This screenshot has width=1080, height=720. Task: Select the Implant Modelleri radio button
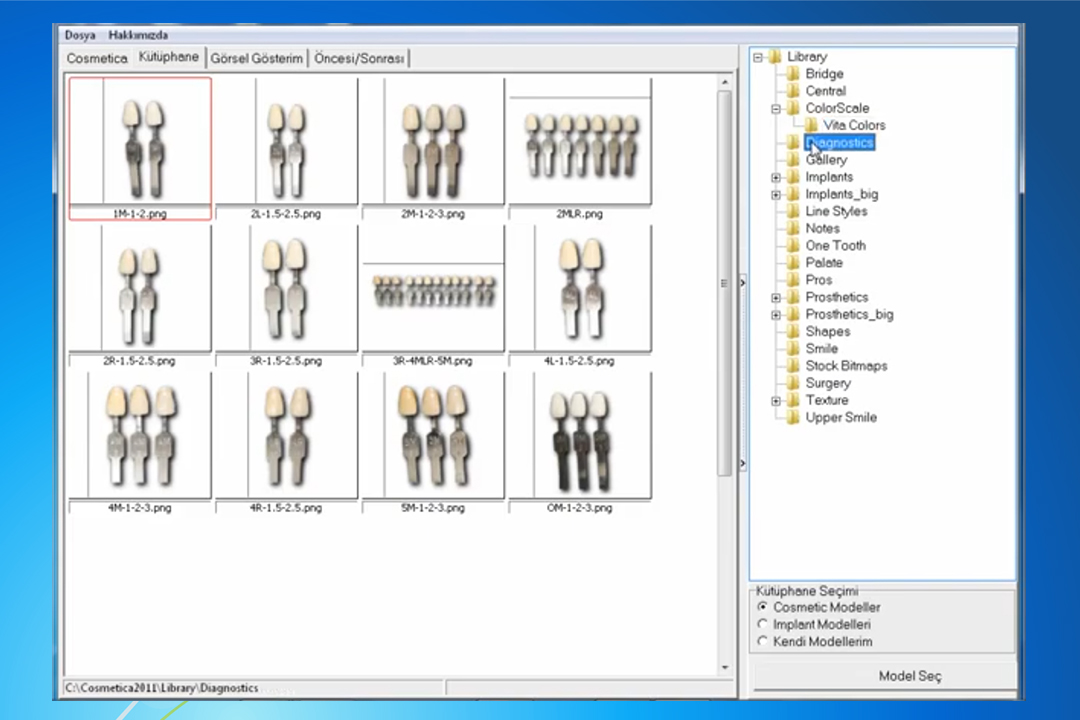coord(762,624)
